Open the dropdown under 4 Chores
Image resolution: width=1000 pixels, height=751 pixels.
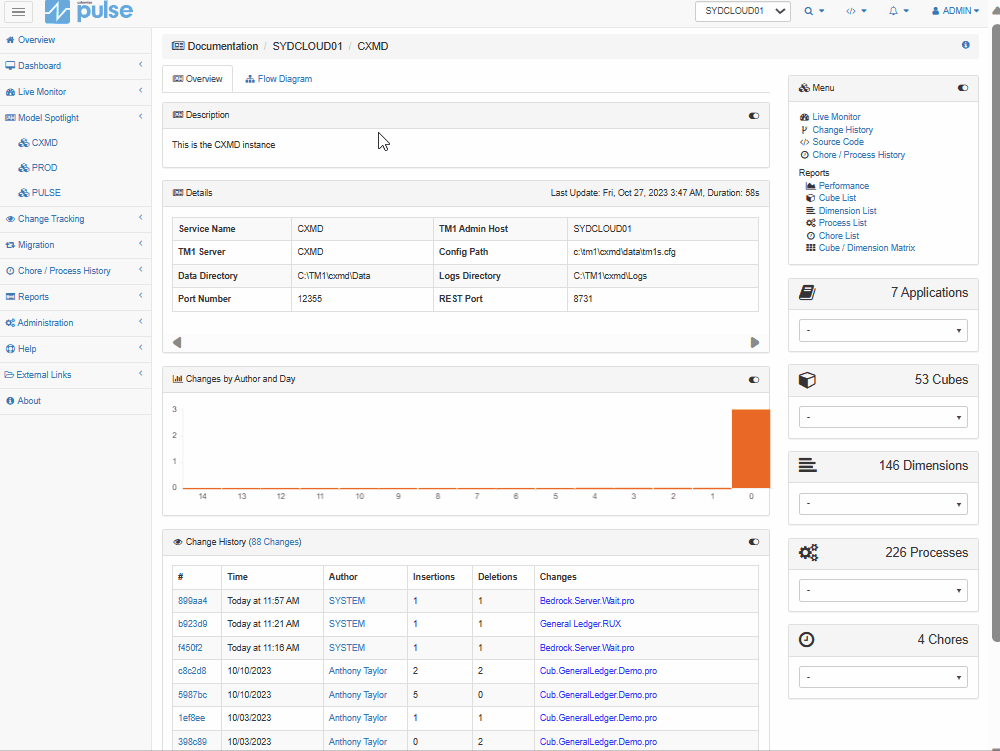point(883,677)
